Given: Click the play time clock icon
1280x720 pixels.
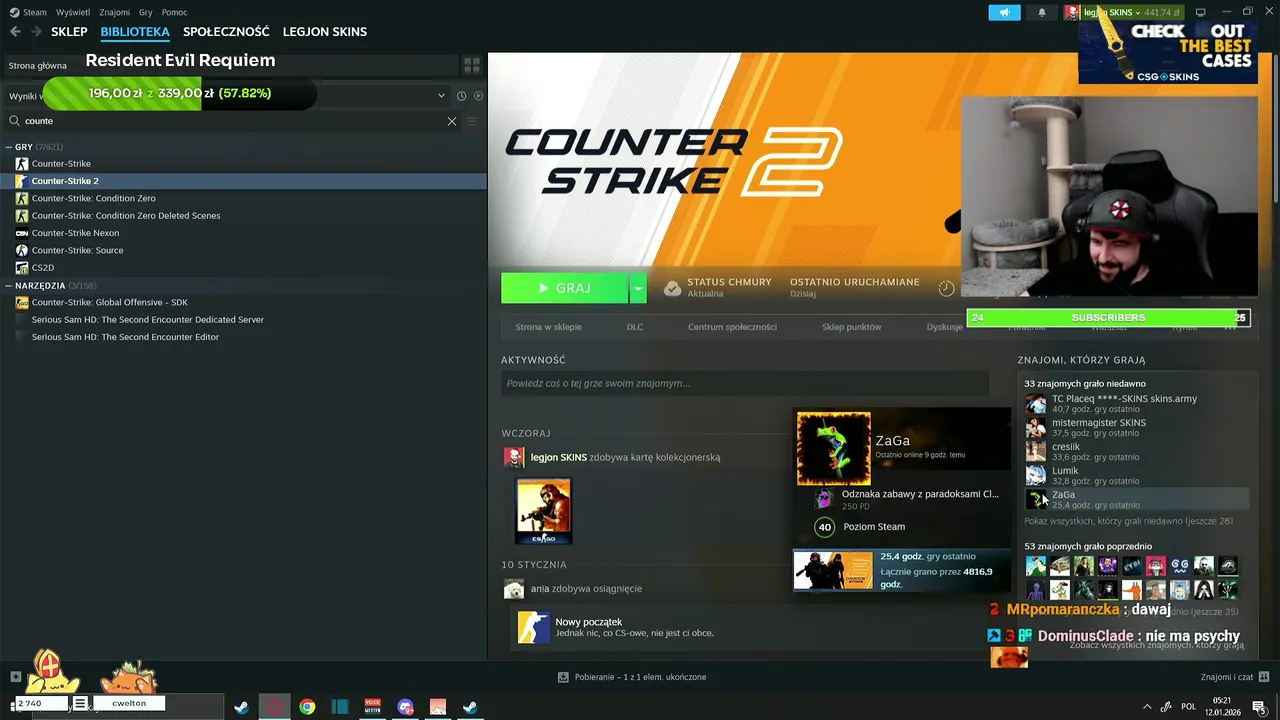Looking at the screenshot, I should coord(946,288).
